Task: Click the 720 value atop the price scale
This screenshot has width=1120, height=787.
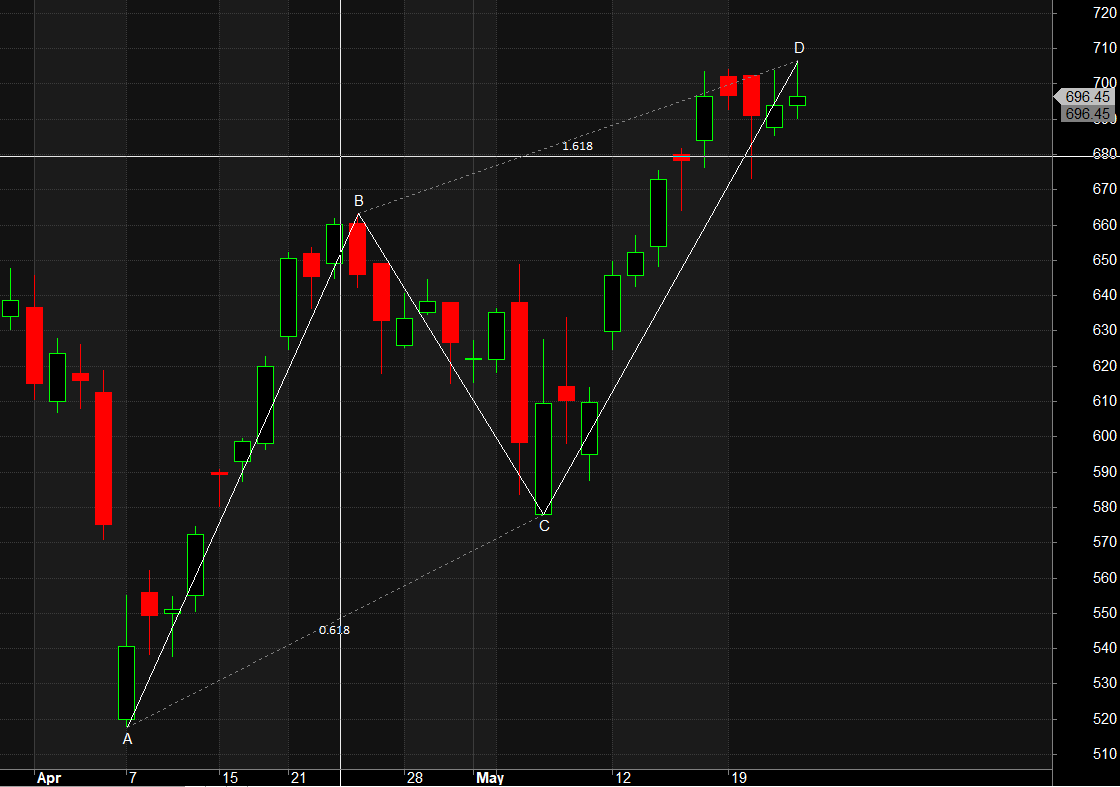Action: coord(1104,13)
